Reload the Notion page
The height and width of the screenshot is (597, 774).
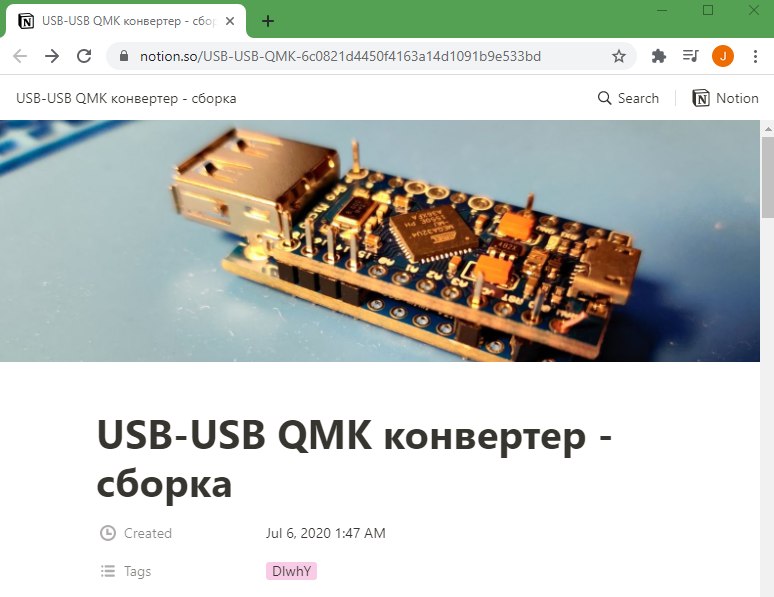pyautogui.click(x=84, y=56)
